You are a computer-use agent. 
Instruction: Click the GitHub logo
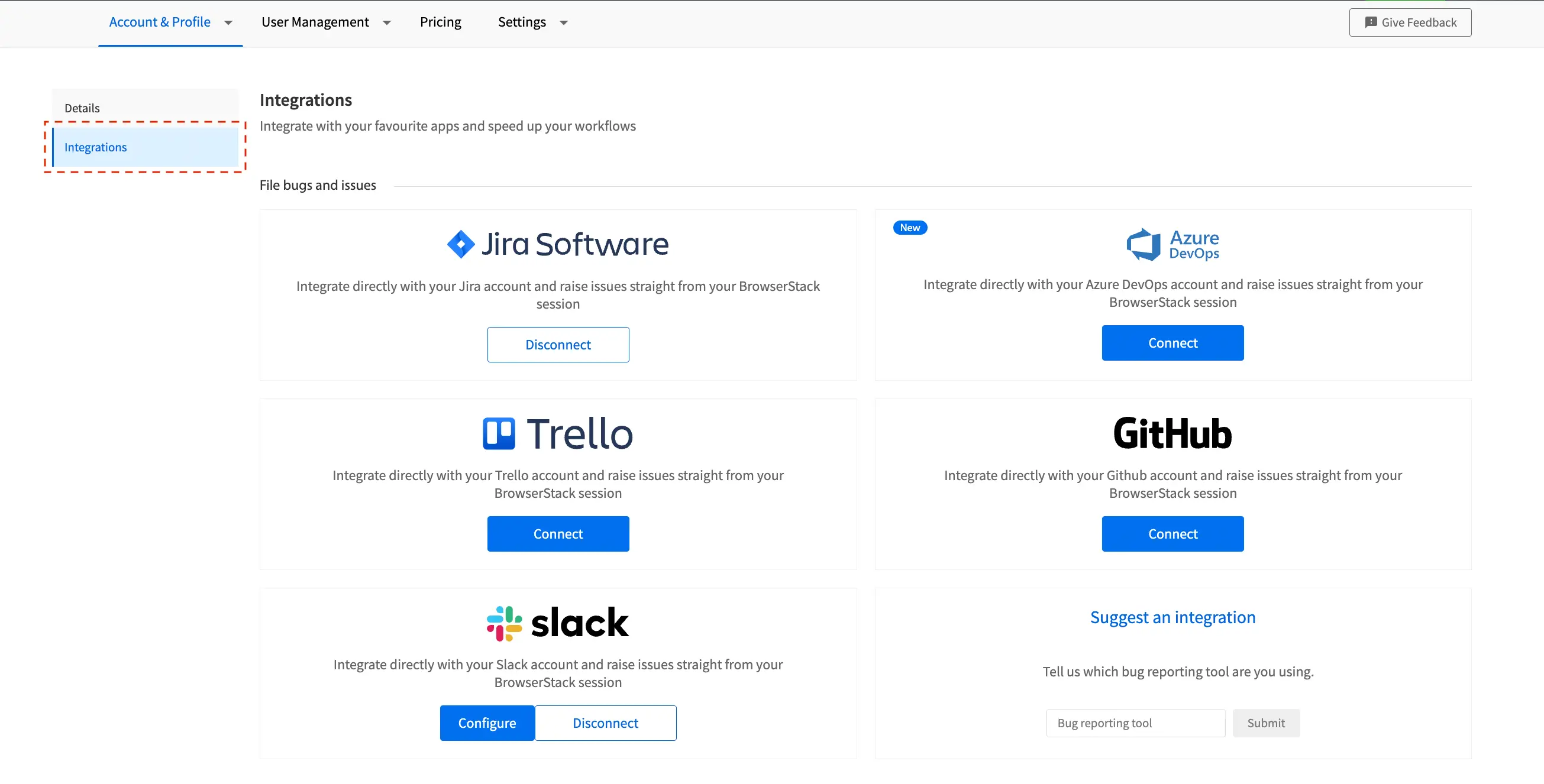click(x=1172, y=433)
